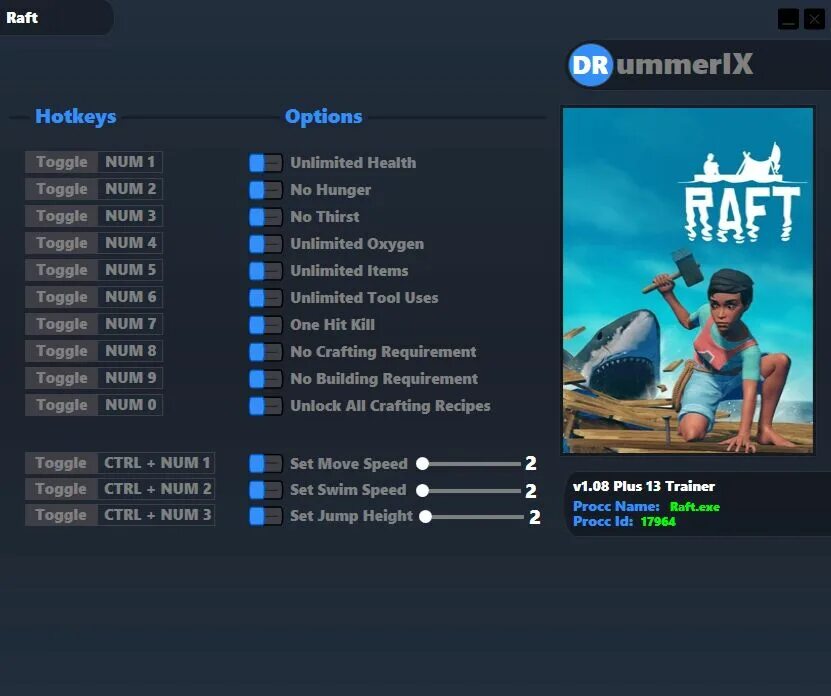Select the NUM 0 hotkey field
Image resolution: width=831 pixels, height=696 pixels.
pyautogui.click(x=130, y=405)
